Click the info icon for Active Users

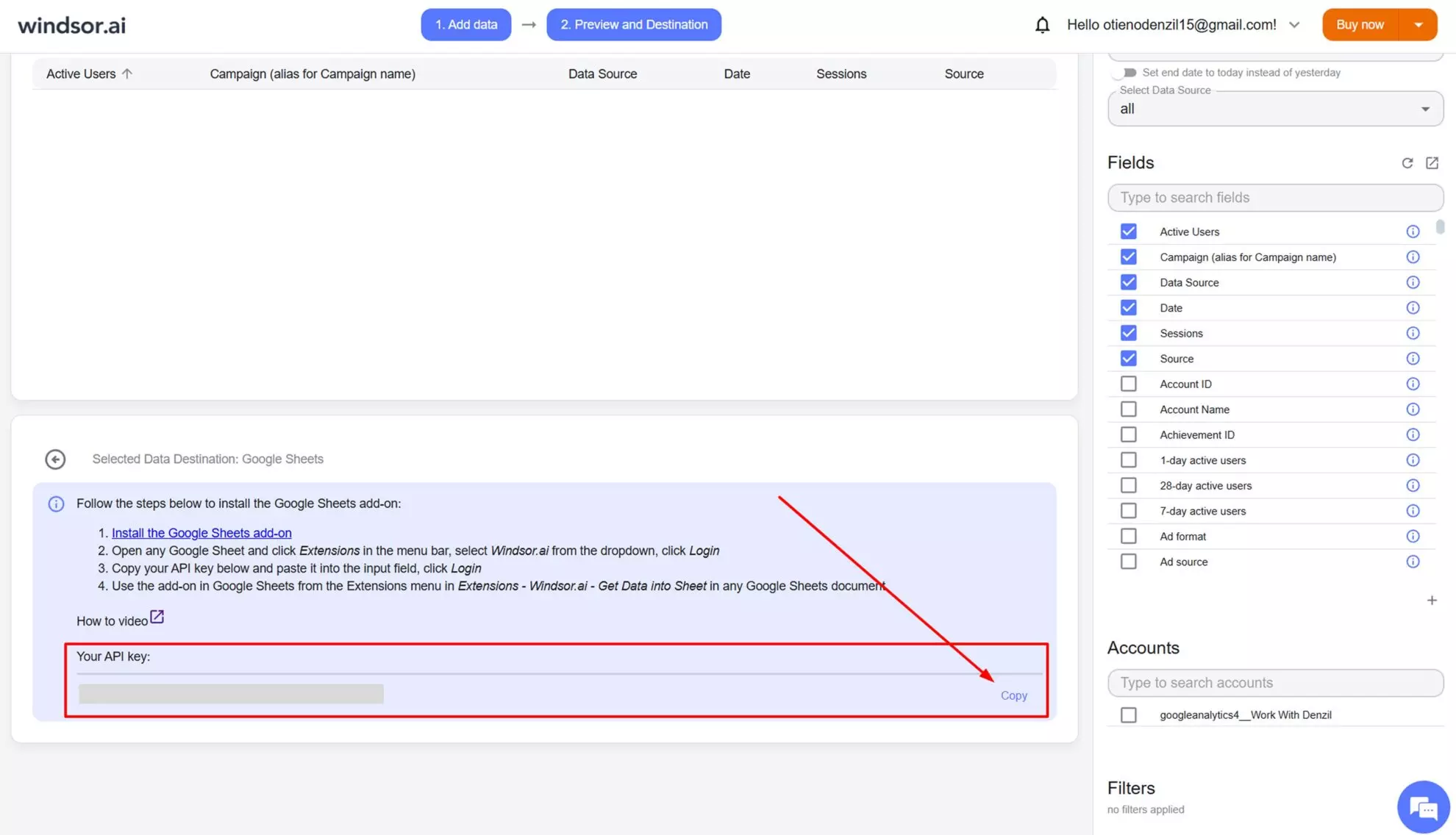pyautogui.click(x=1413, y=232)
